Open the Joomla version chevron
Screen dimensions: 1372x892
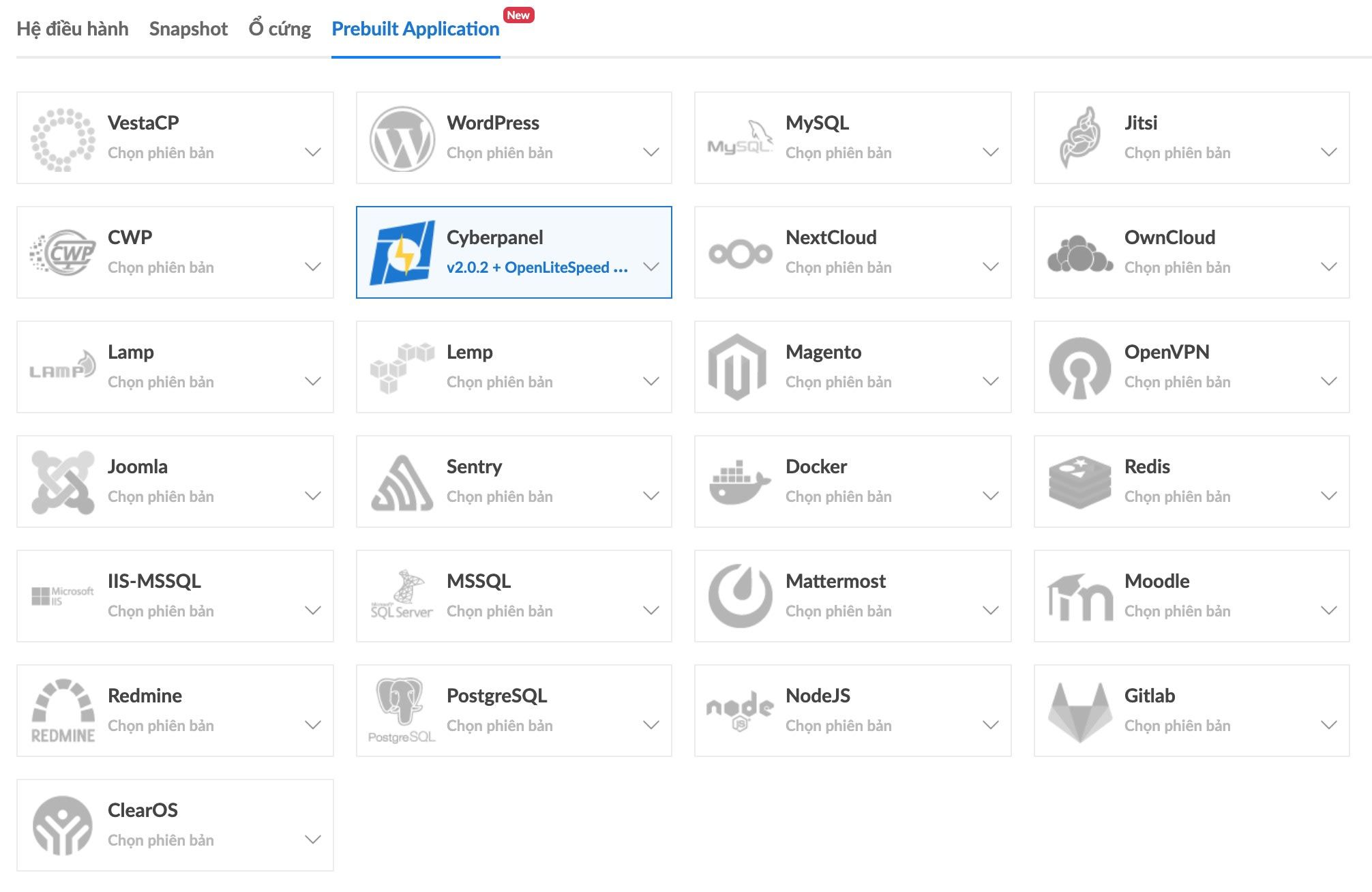click(312, 496)
